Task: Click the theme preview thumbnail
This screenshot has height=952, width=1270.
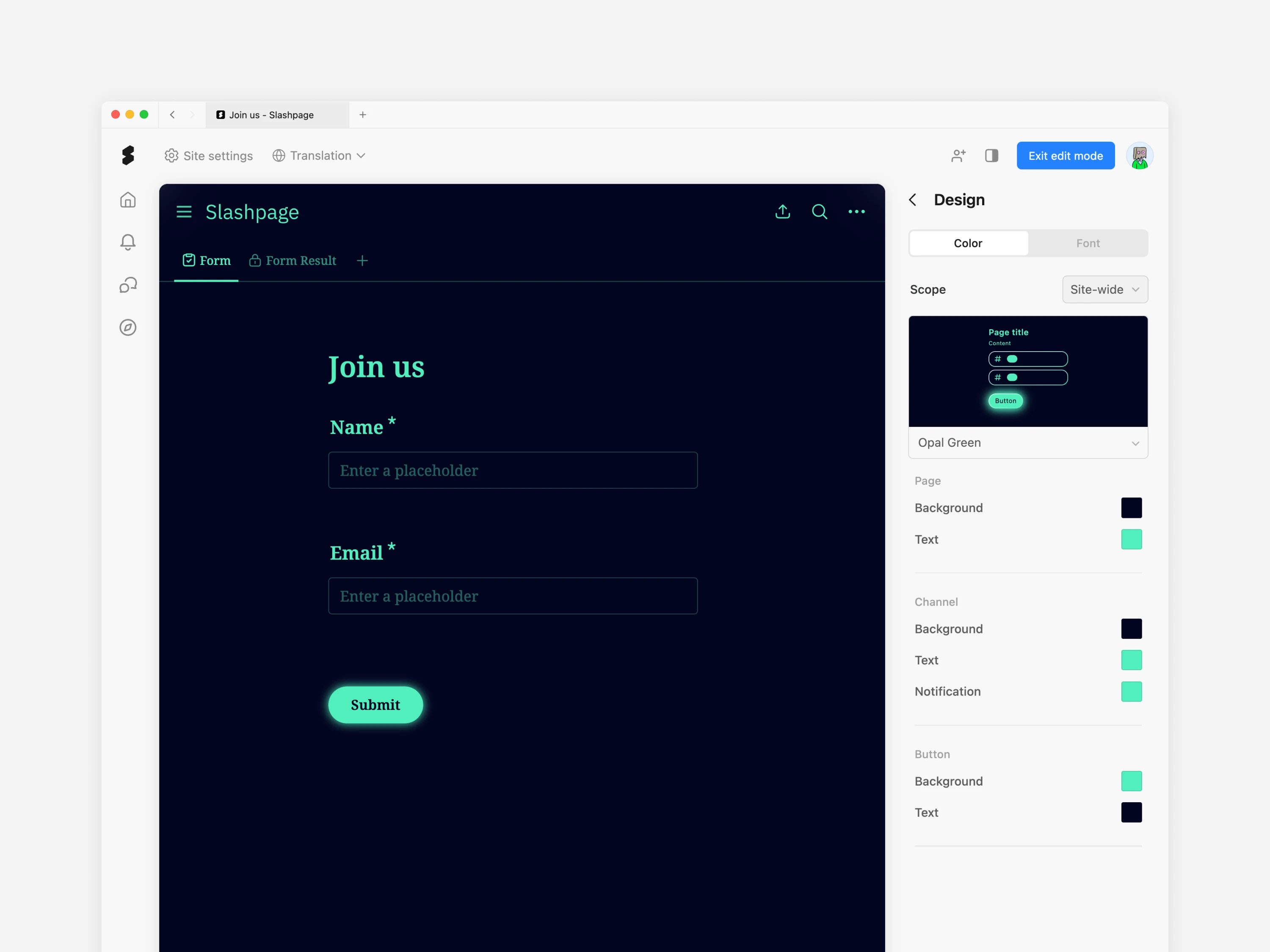Action: click(1028, 371)
